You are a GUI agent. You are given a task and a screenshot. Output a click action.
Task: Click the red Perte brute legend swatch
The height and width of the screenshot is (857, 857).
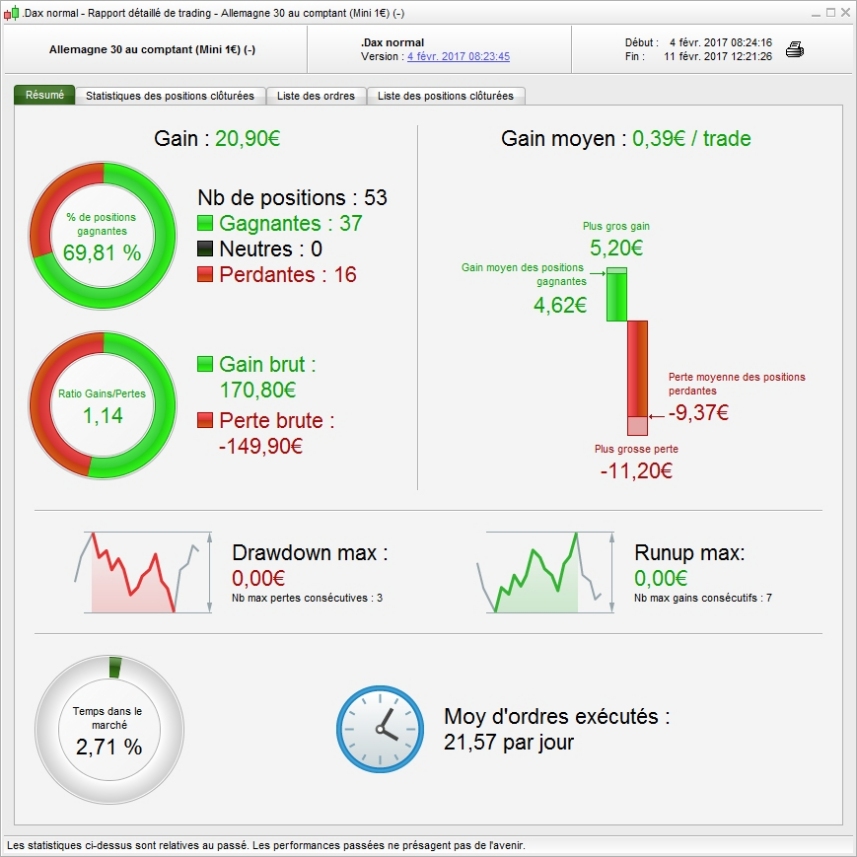point(205,420)
